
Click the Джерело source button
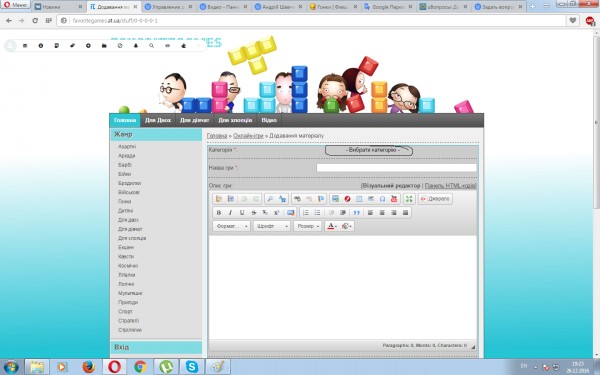pyautogui.click(x=435, y=199)
